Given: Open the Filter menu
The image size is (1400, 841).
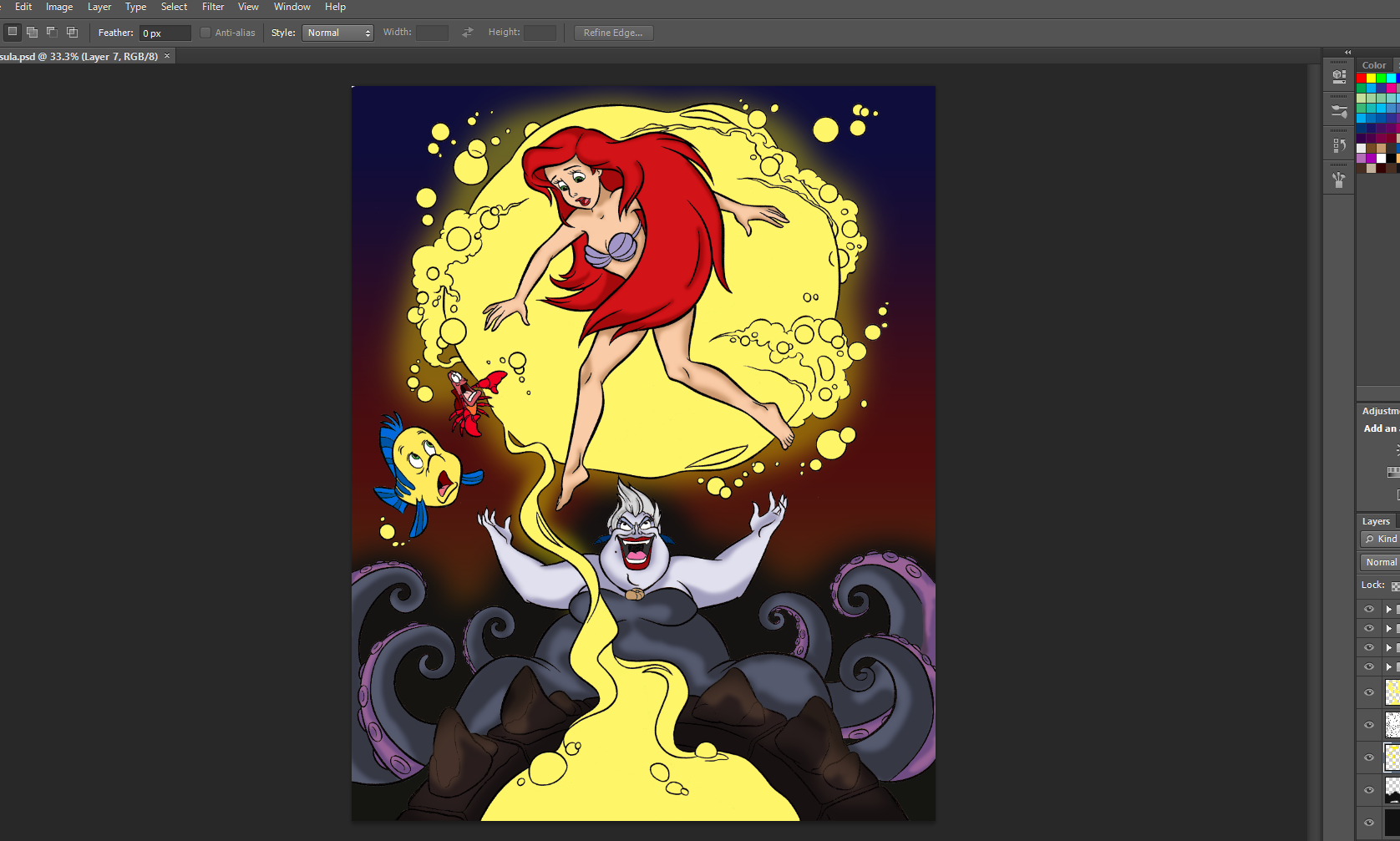Looking at the screenshot, I should coord(213,7).
